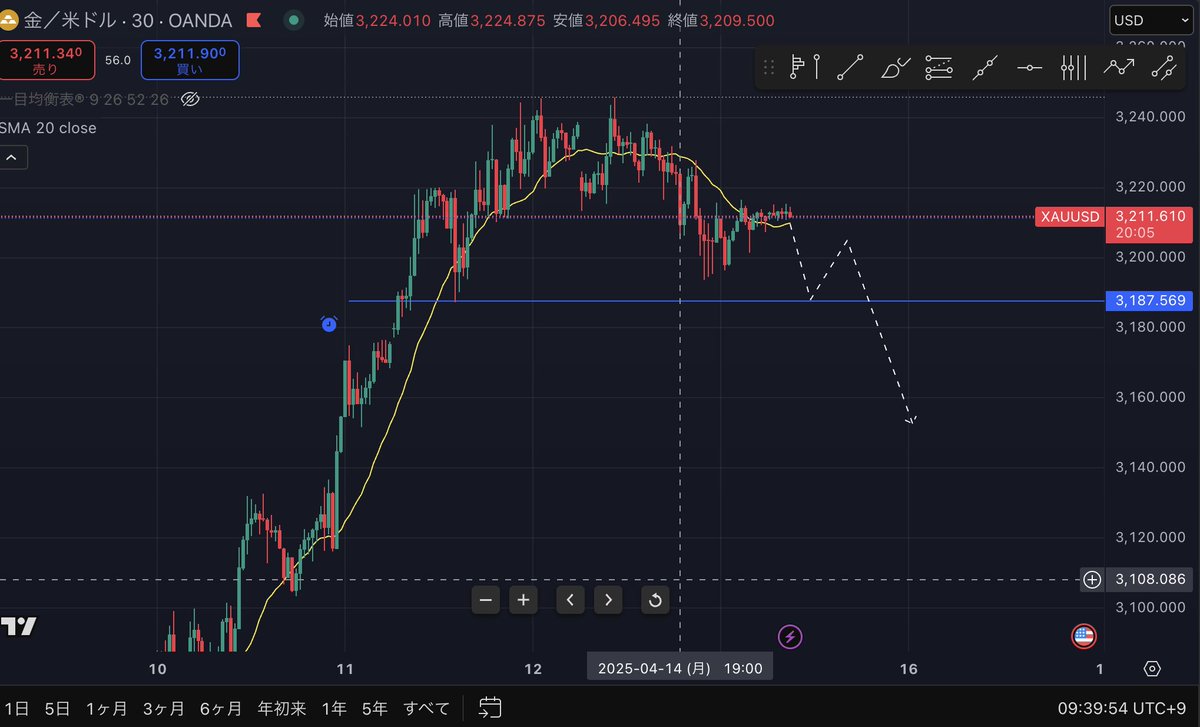The image size is (1200, 727).
Task: Click the high price 高値 3,224.875
Action: coord(494,21)
